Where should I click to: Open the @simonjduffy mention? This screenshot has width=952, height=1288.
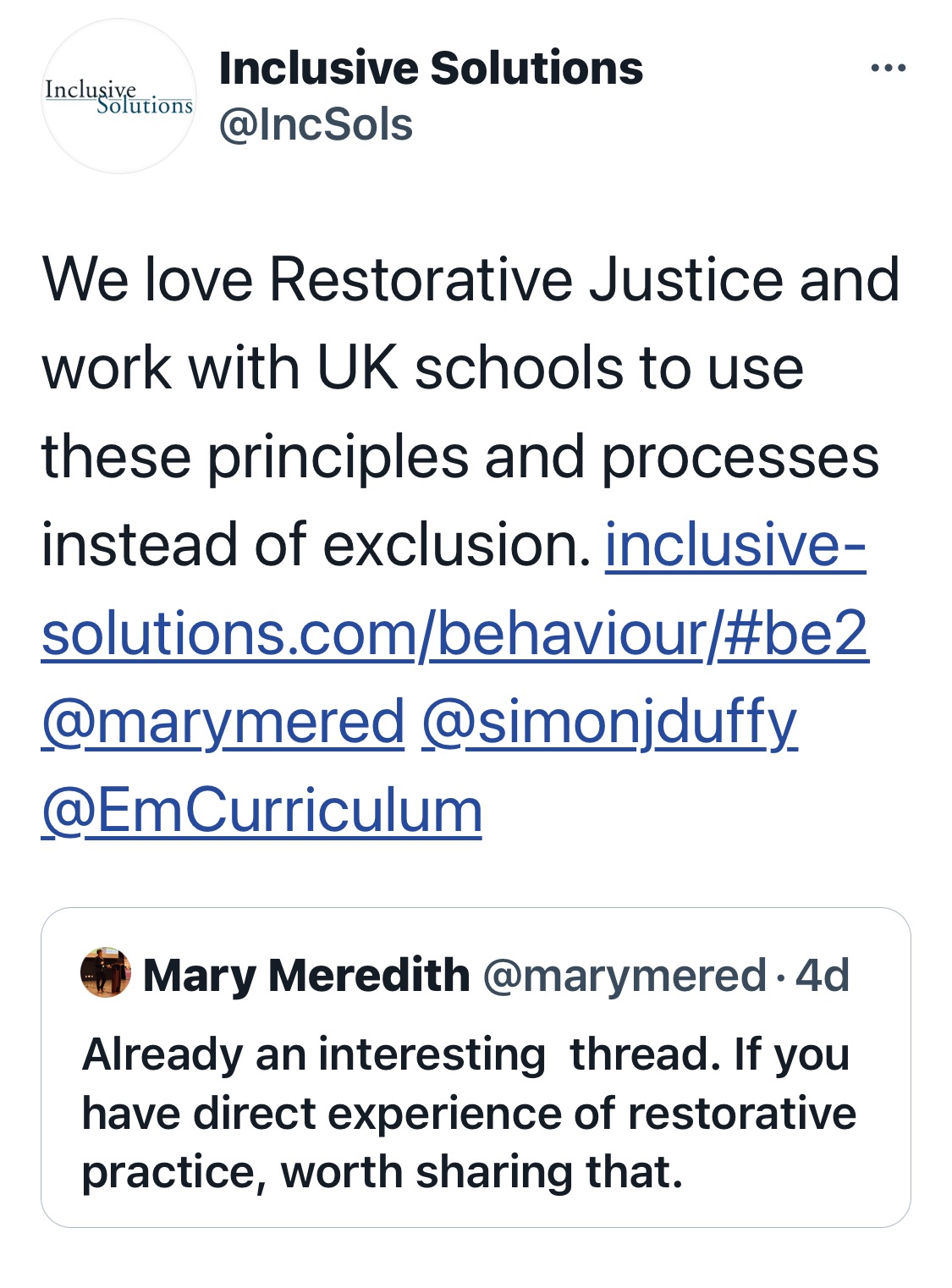(x=609, y=722)
